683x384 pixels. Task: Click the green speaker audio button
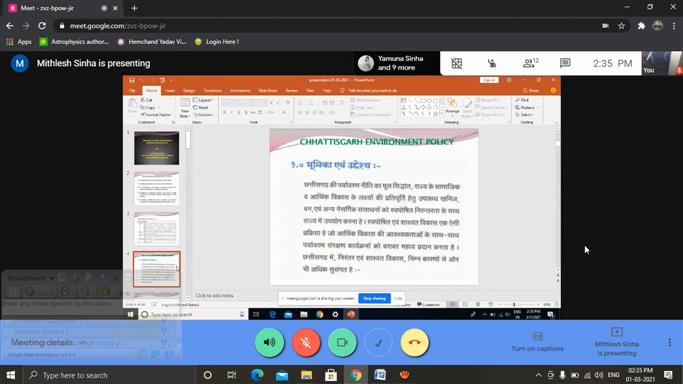point(270,343)
